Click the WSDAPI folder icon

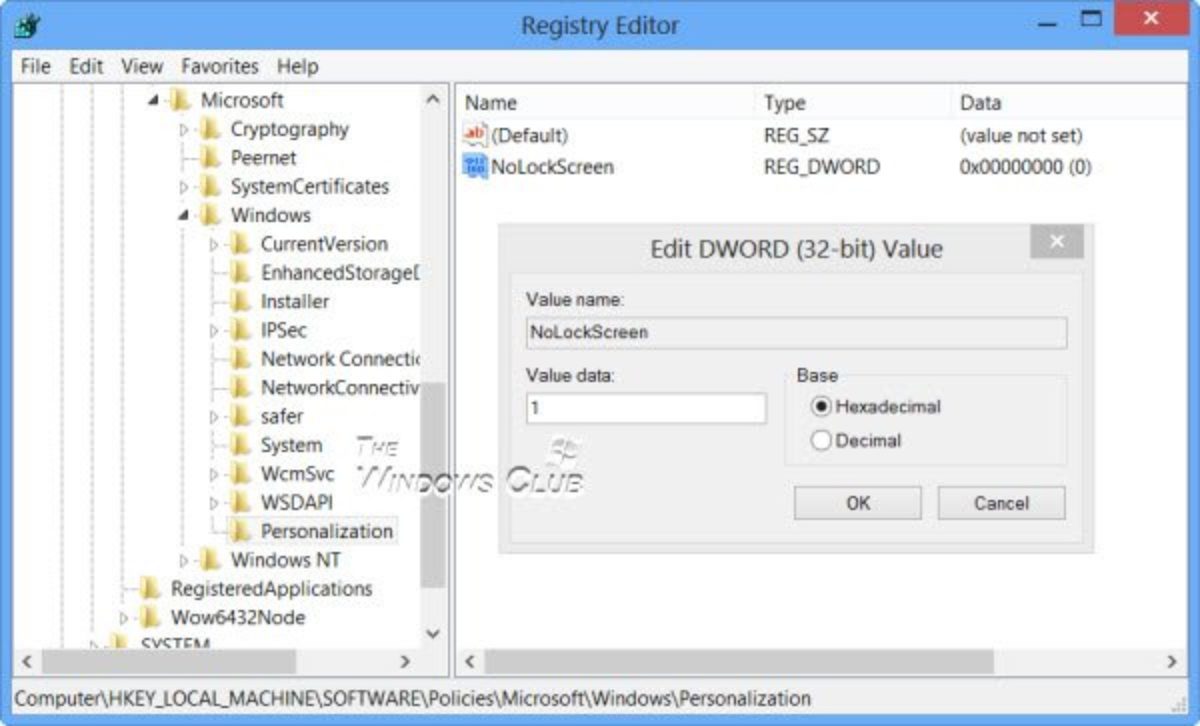(x=240, y=503)
